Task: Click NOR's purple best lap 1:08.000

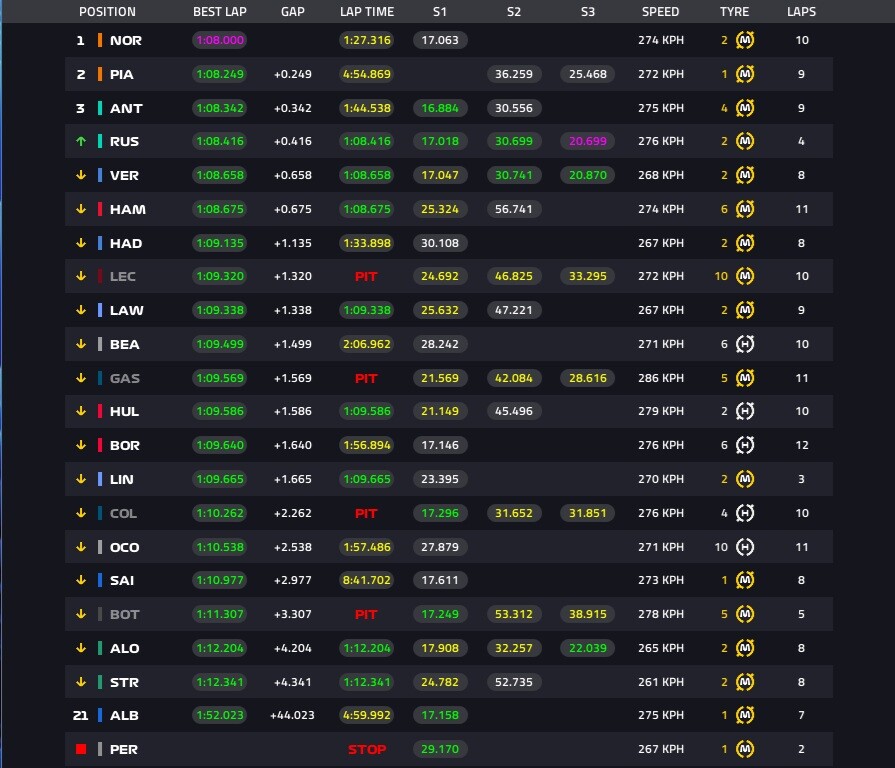Action: point(220,40)
